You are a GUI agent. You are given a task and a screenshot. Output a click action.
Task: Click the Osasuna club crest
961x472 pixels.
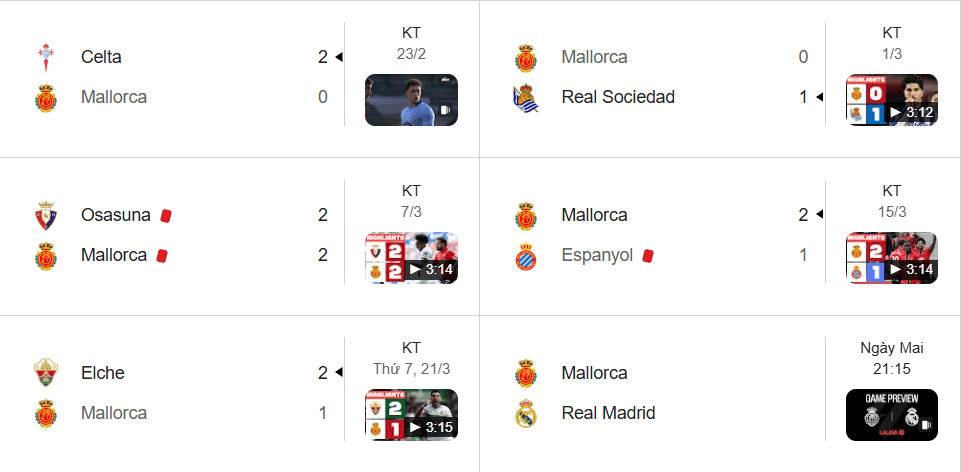click(x=45, y=215)
